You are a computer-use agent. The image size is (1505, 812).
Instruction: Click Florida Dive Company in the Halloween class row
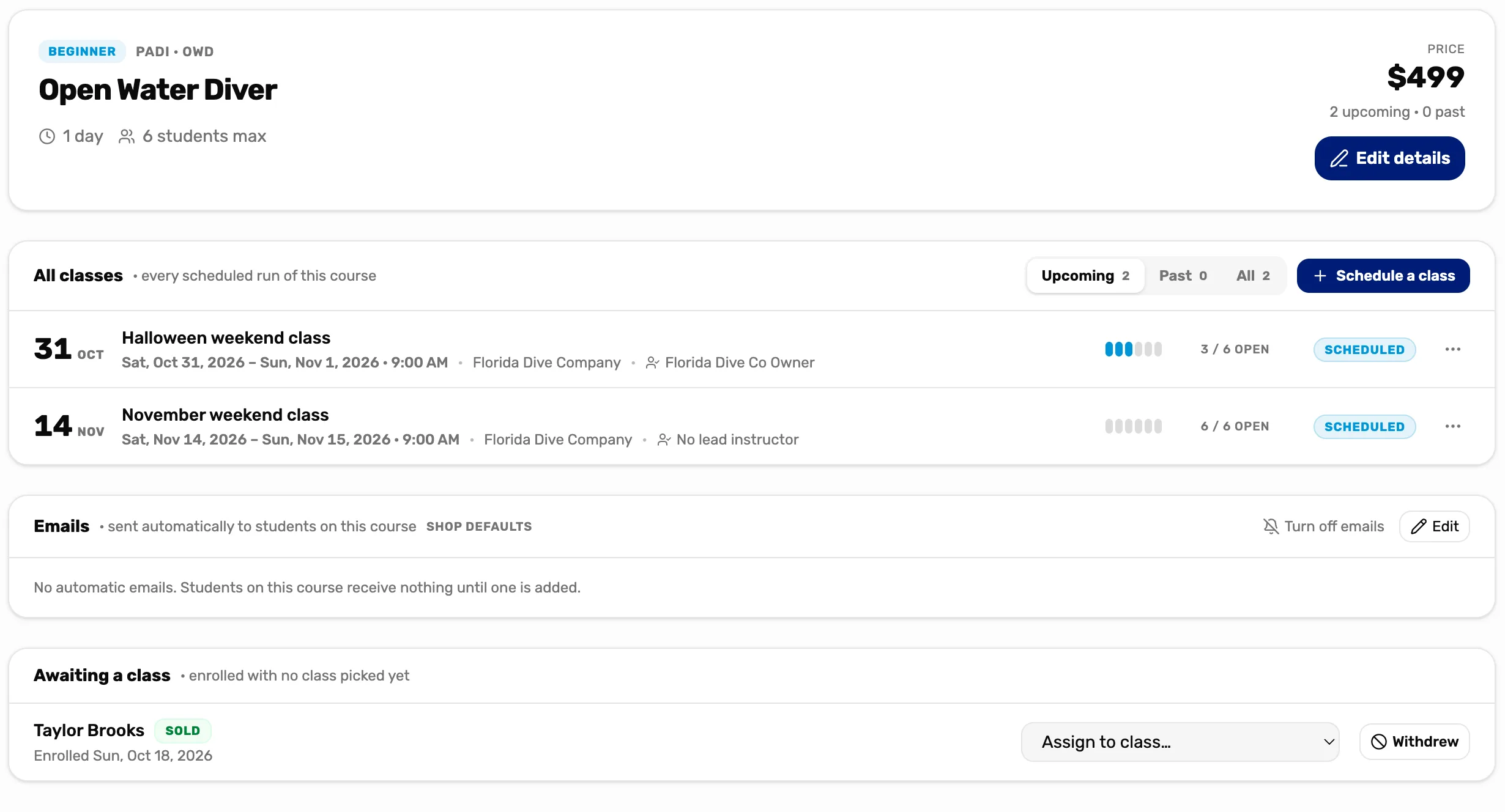[547, 363]
